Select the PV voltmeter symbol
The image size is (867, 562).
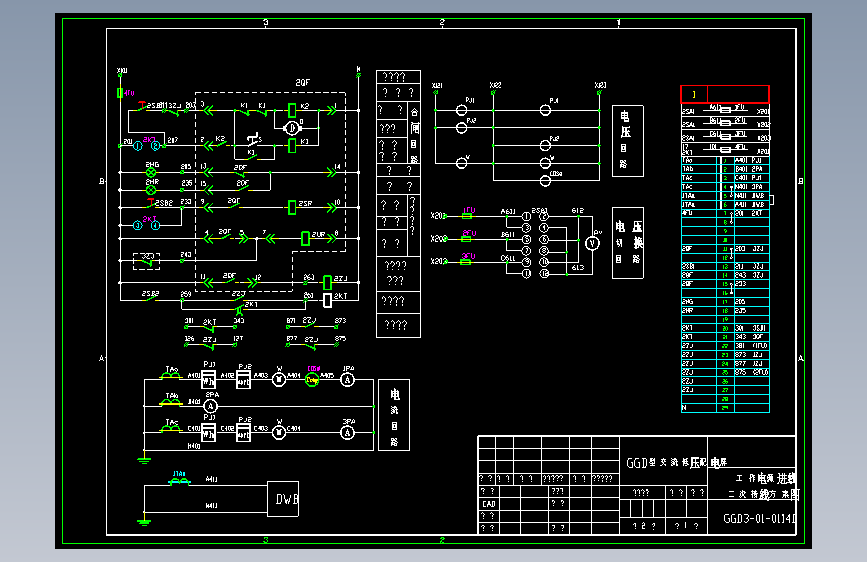[x=592, y=243]
